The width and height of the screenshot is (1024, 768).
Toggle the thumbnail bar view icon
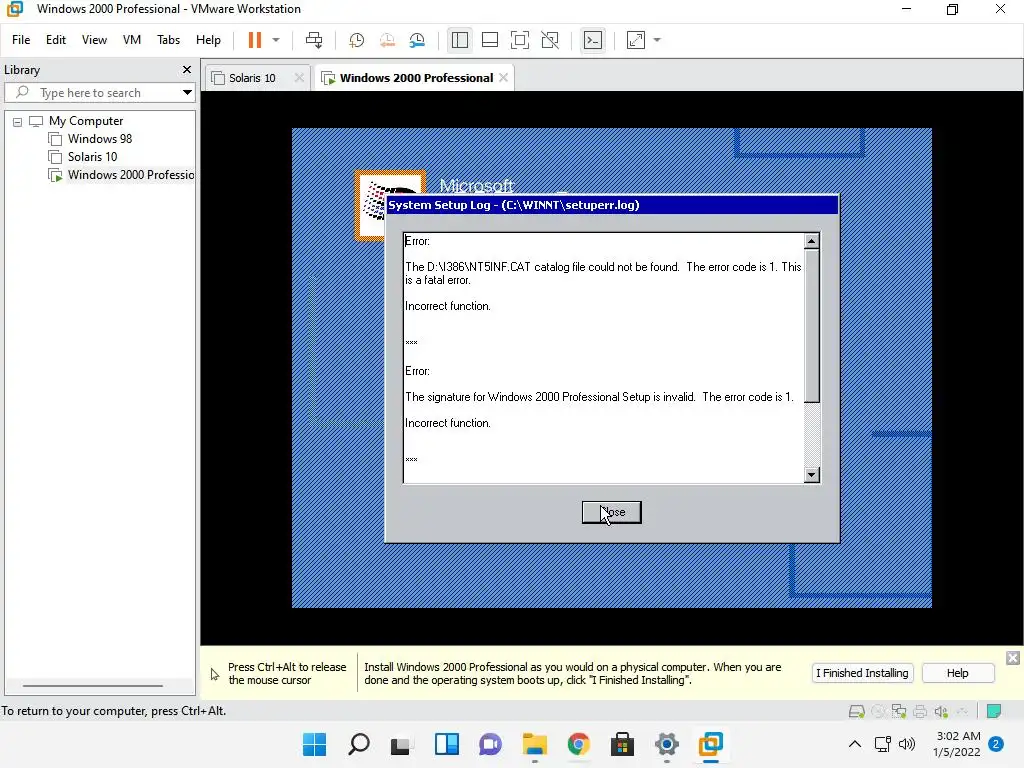490,40
